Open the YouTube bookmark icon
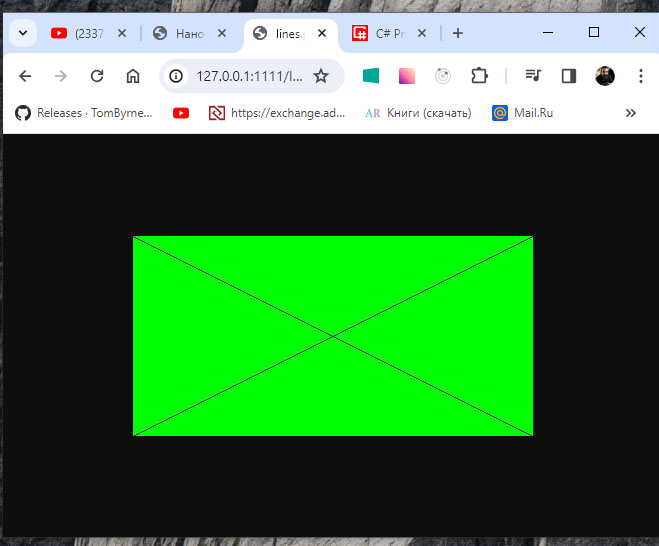659x546 pixels. 181,113
